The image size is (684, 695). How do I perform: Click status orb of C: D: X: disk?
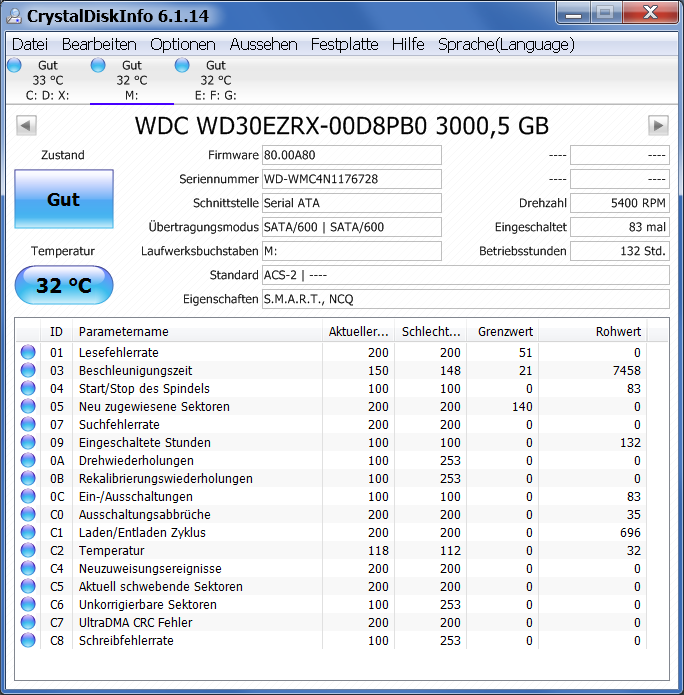tap(14, 65)
